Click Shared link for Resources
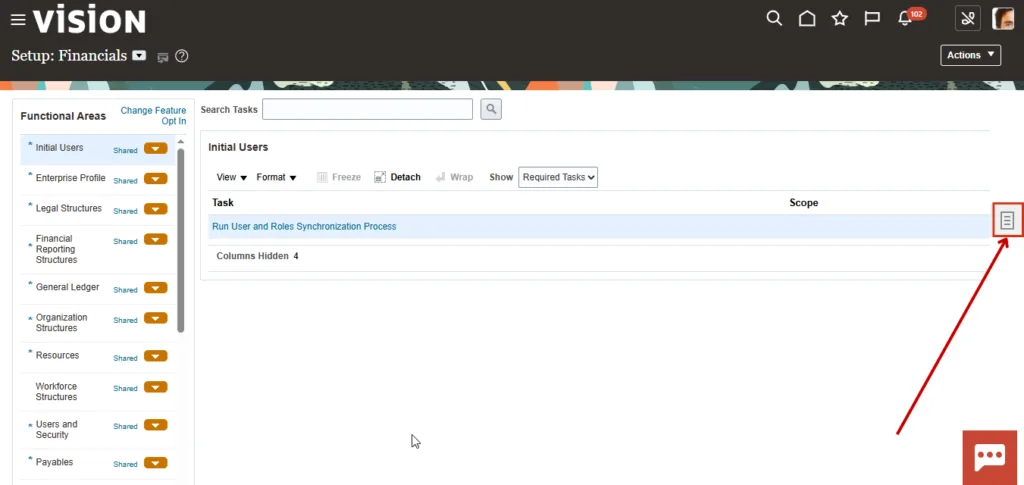 (125, 358)
